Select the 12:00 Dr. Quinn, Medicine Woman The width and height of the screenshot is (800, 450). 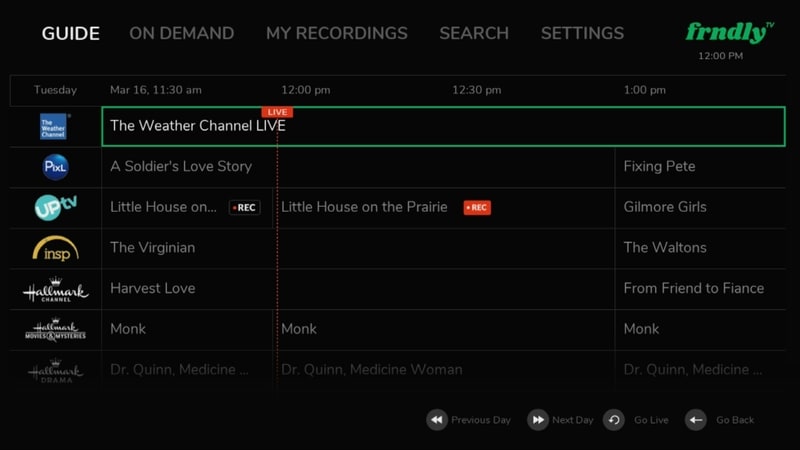click(x=444, y=370)
